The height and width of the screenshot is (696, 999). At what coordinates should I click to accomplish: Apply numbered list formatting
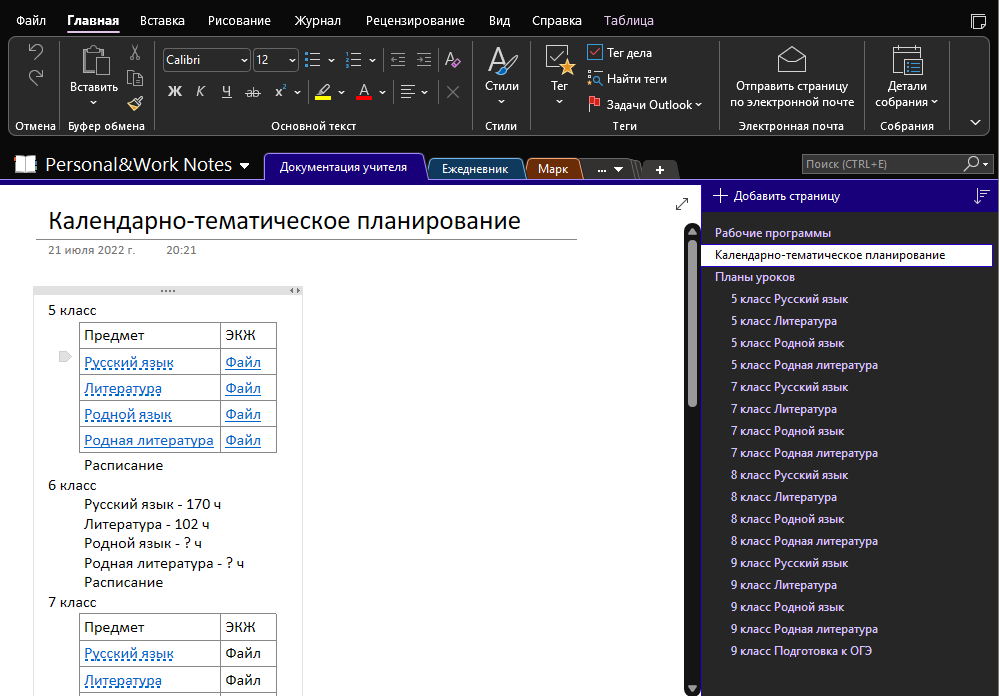point(354,60)
